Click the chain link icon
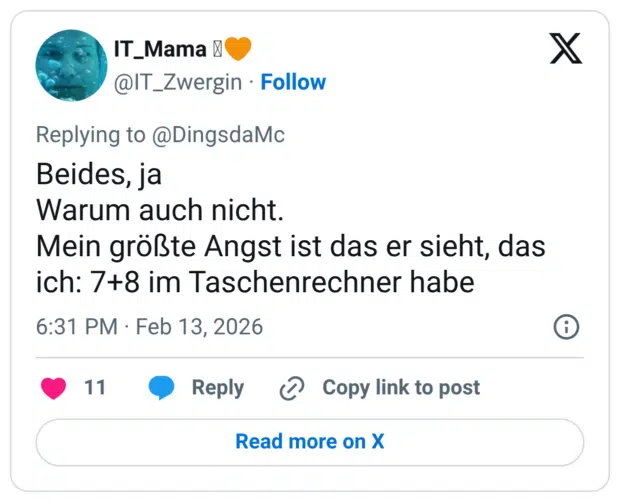 coord(292,388)
